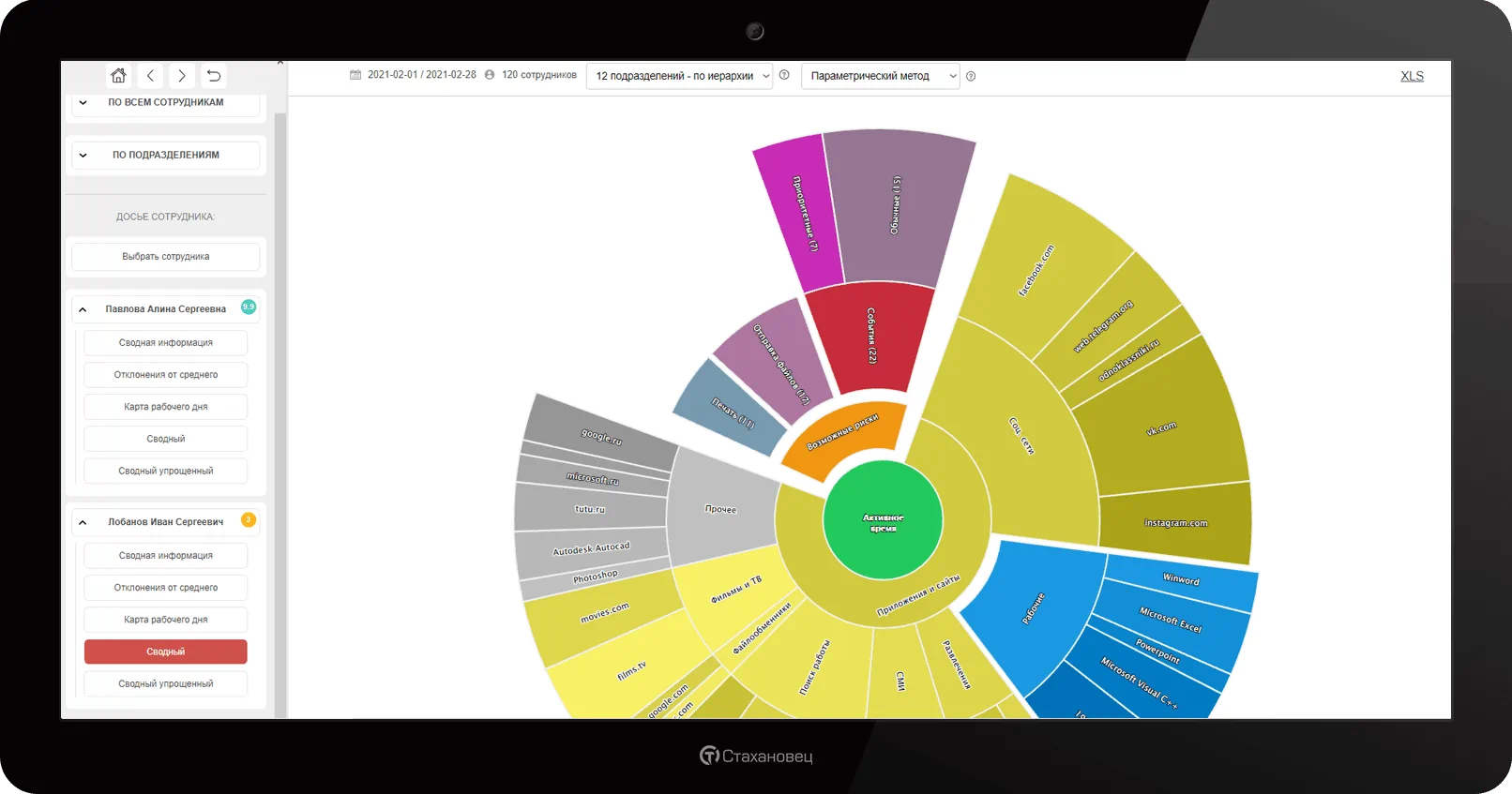
Task: Click the back navigation arrow
Action: [x=150, y=76]
